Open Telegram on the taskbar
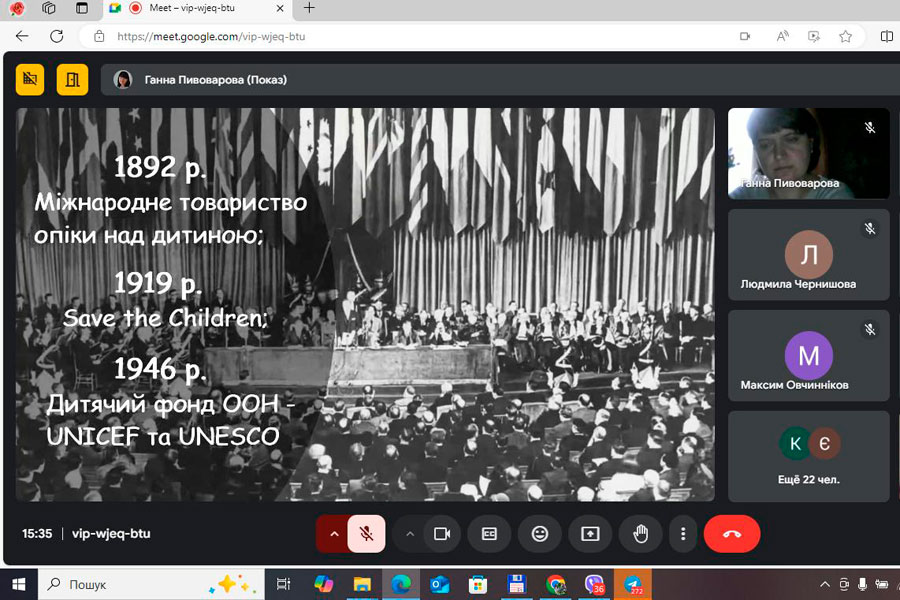900x600 pixels. point(633,584)
